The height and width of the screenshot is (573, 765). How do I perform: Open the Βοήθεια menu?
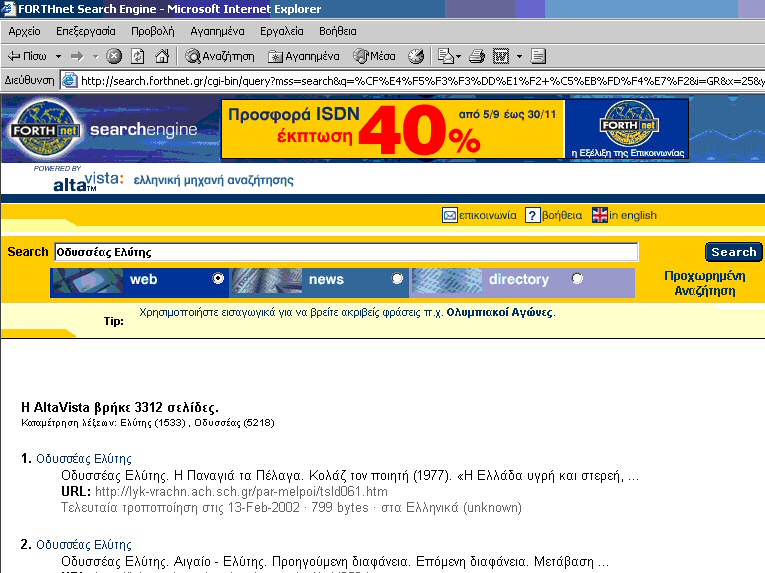338,31
